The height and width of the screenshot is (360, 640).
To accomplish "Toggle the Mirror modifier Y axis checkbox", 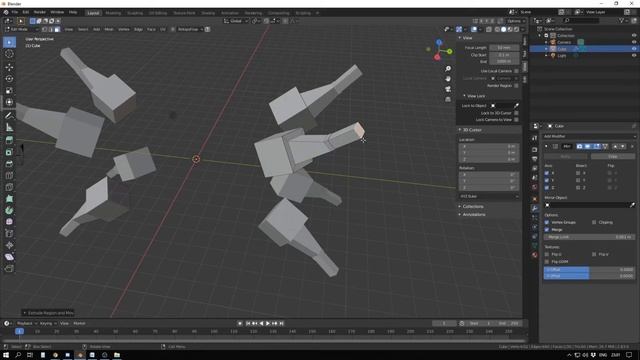I will click(547, 180).
